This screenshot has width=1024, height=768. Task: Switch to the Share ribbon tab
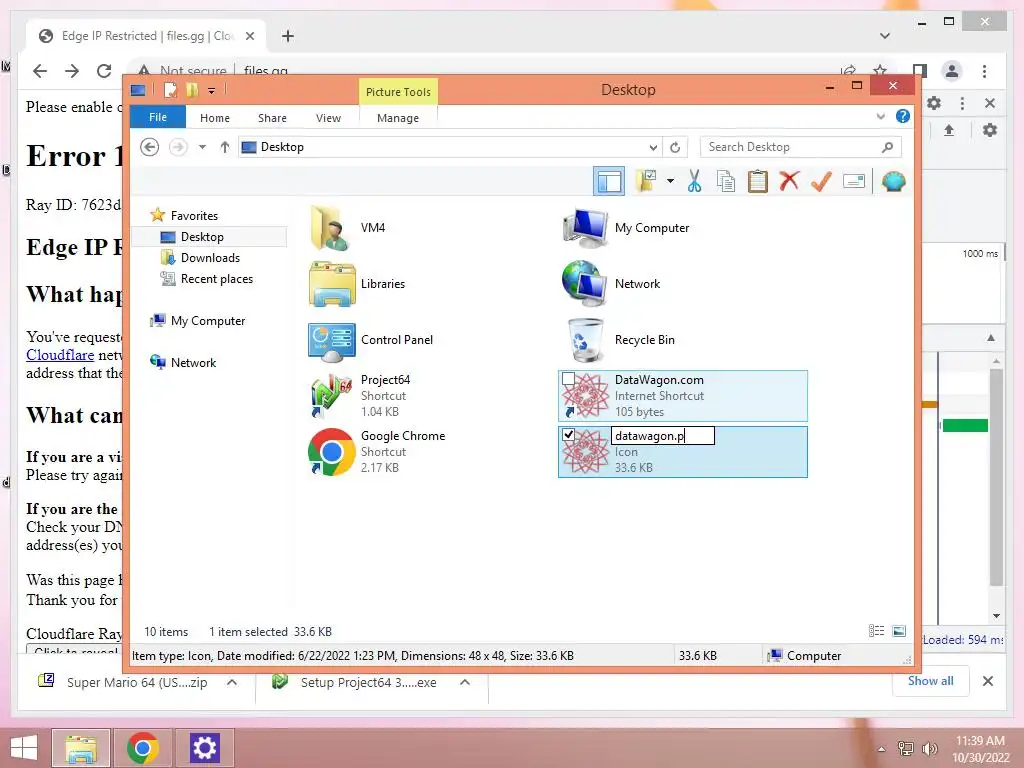[272, 118]
